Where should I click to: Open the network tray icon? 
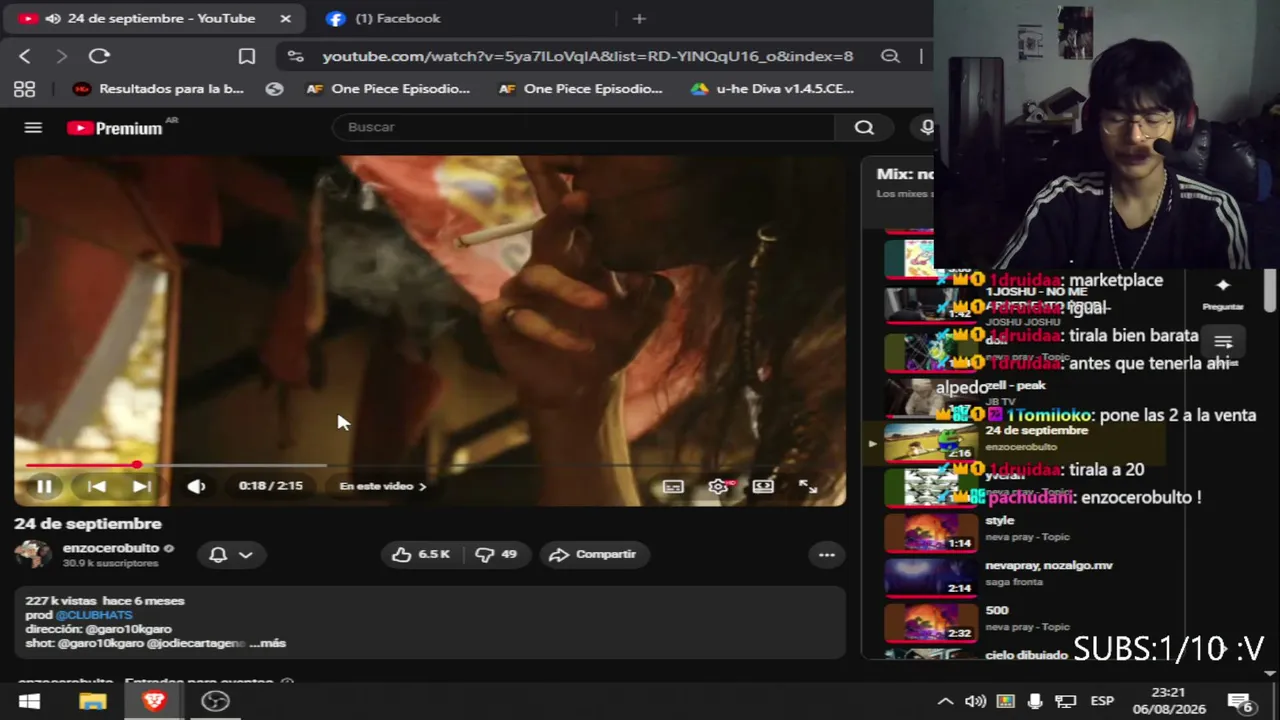pos(1066,701)
